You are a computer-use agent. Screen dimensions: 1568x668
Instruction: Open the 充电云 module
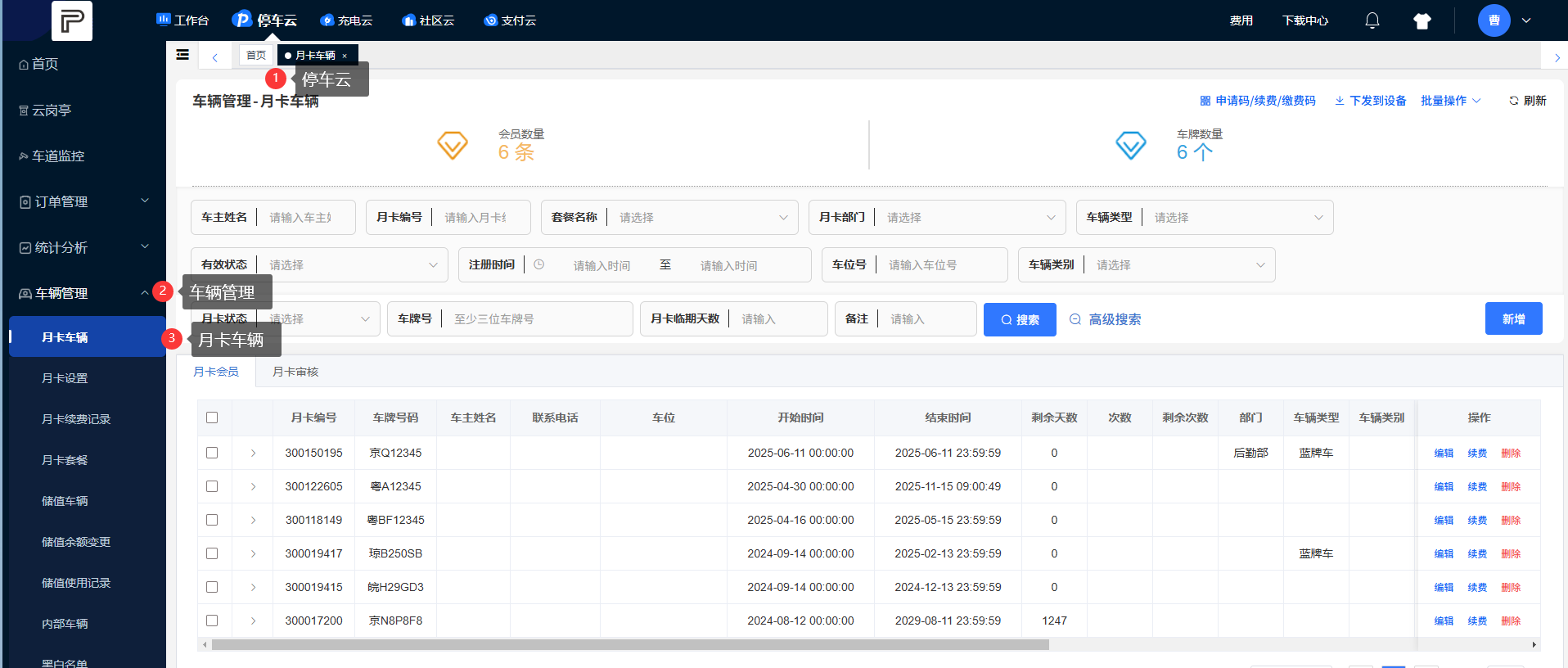coord(346,20)
